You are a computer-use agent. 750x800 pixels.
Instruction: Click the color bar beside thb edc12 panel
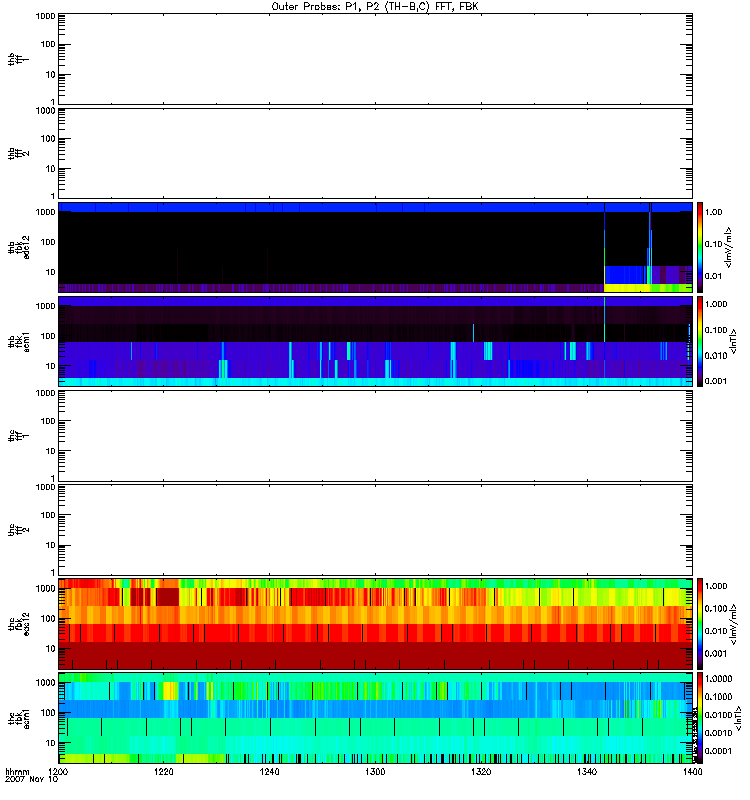(701, 247)
